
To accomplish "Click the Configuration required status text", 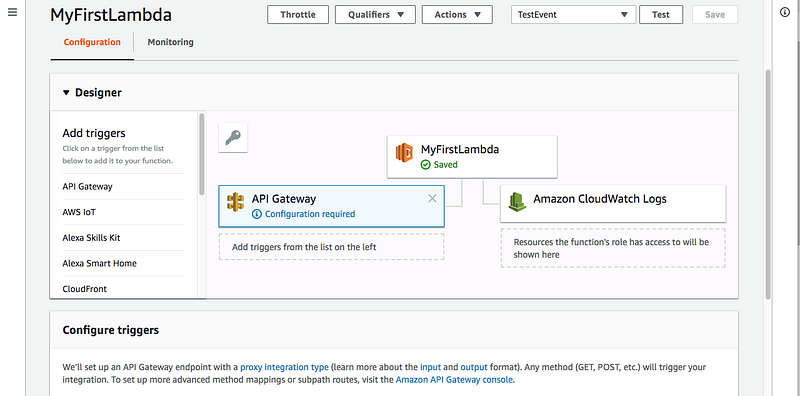I will click(x=310, y=214).
